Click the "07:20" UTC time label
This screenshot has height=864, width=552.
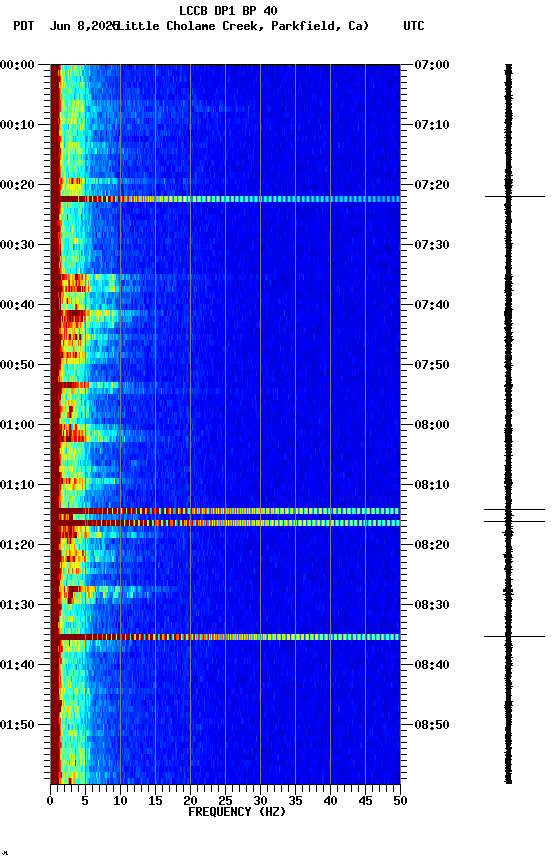click(432, 185)
